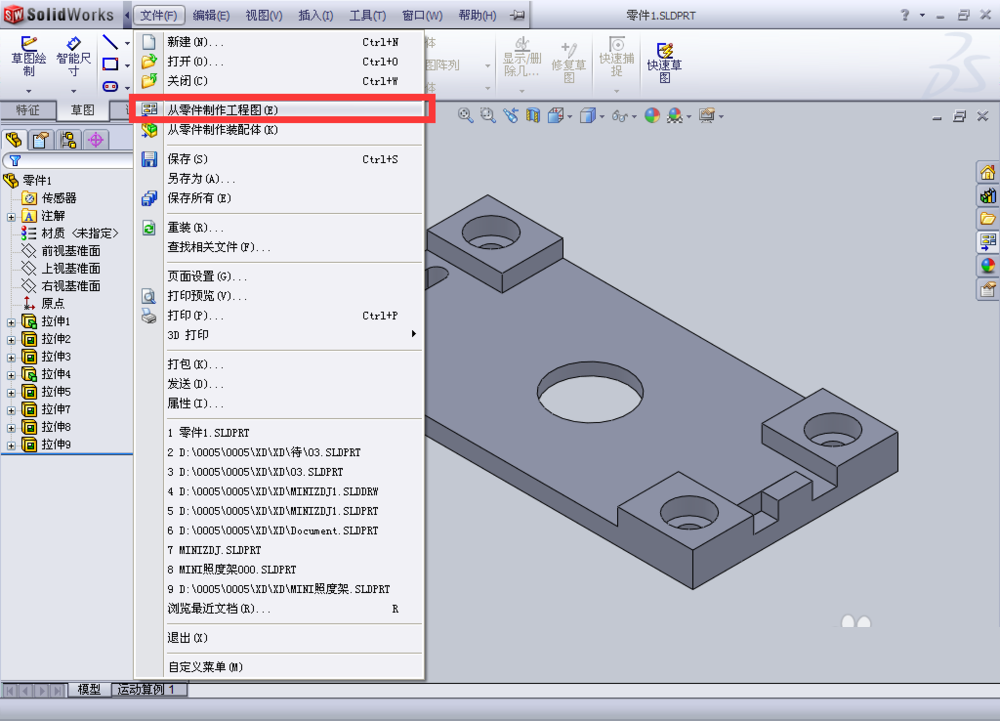Click the View Settings icon
The width and height of the screenshot is (1000, 721).
707,115
